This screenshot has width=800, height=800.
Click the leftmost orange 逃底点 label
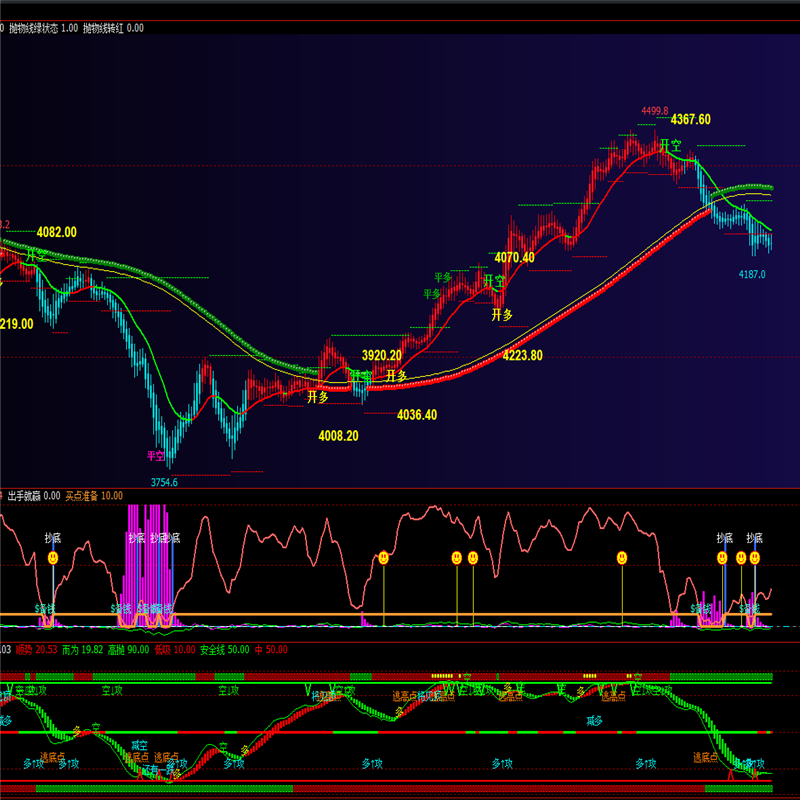(53, 757)
